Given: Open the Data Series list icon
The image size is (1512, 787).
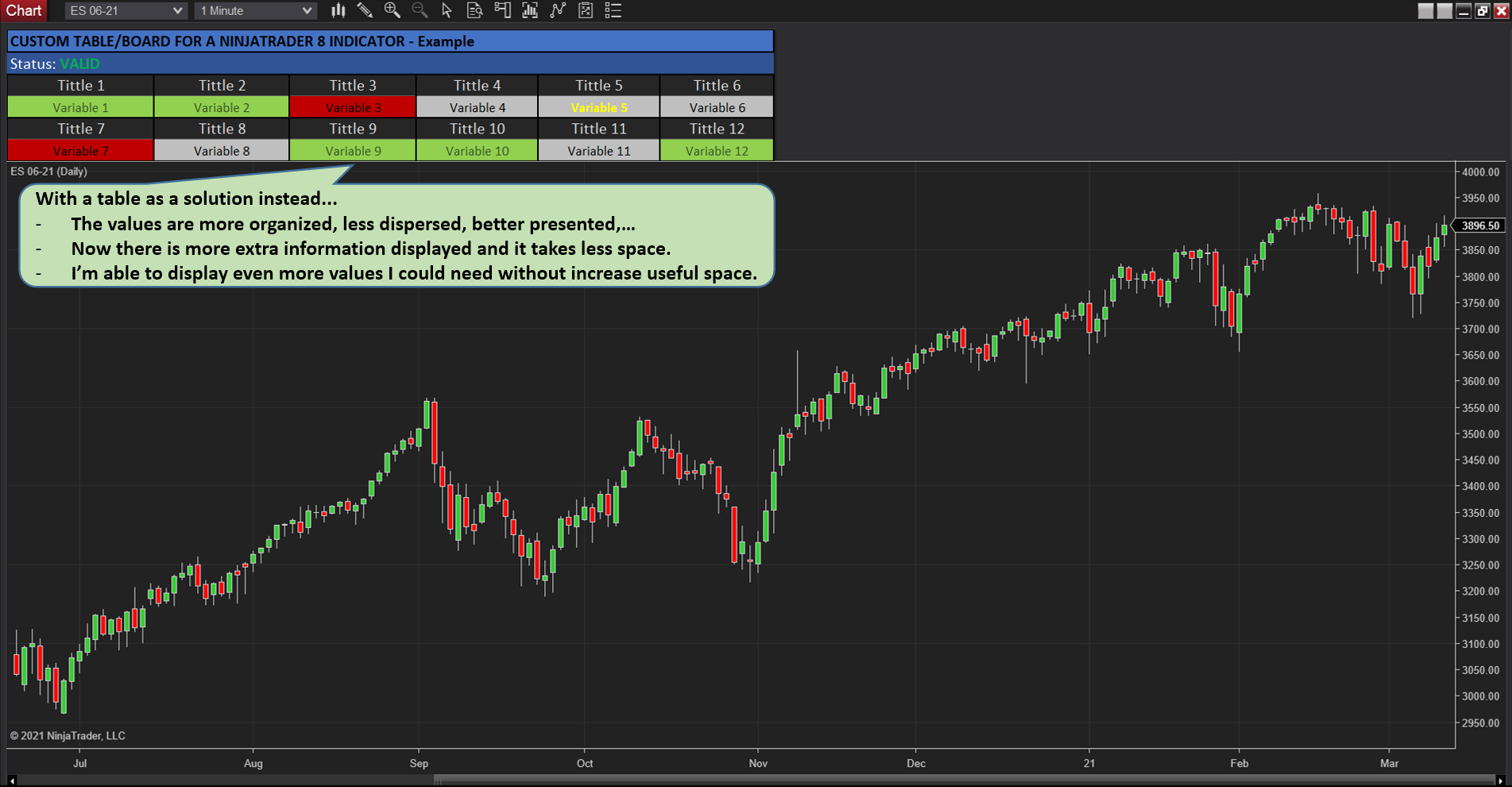Looking at the screenshot, I should tap(613, 10).
